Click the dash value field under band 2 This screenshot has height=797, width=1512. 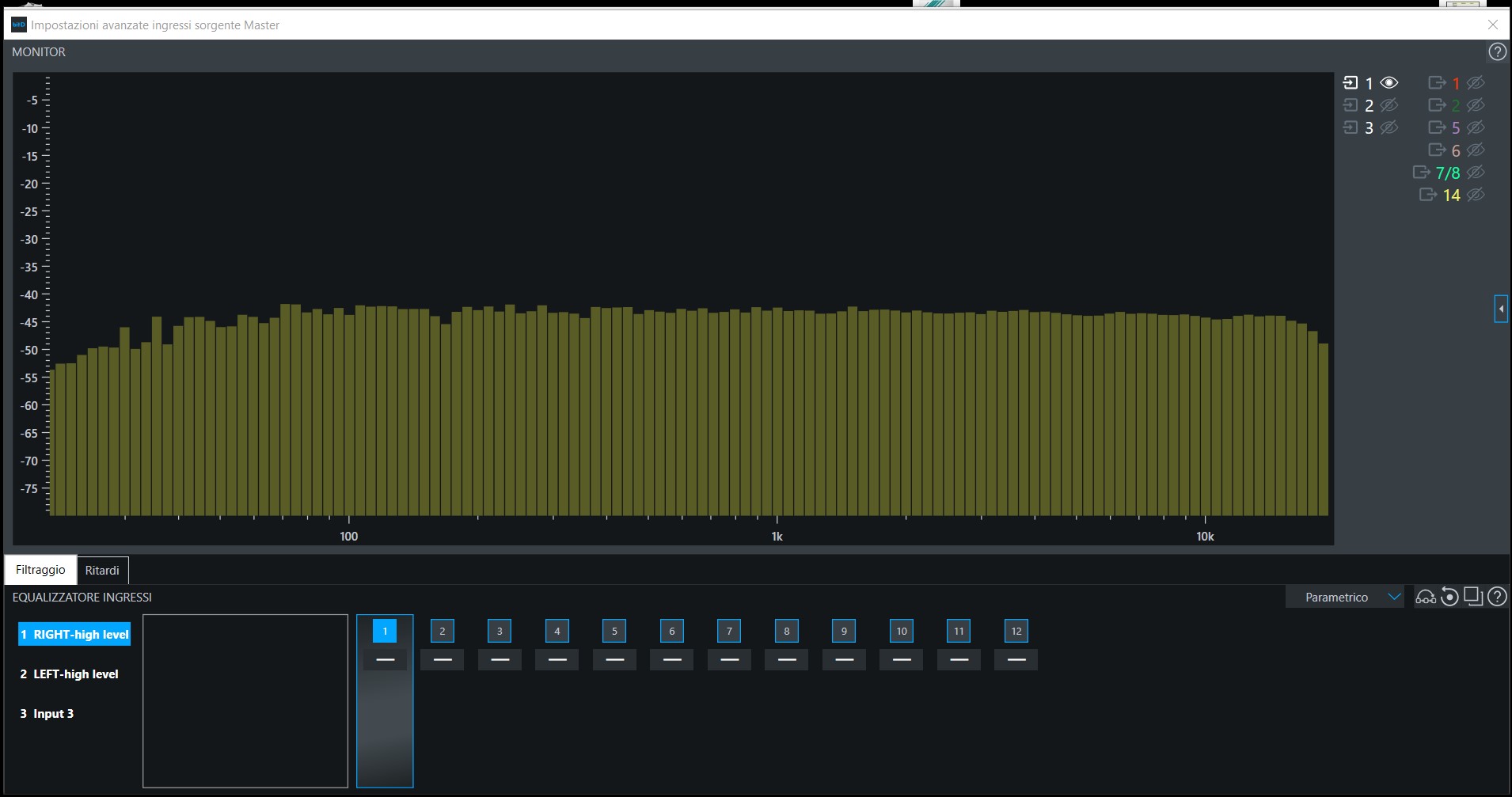pos(443,659)
